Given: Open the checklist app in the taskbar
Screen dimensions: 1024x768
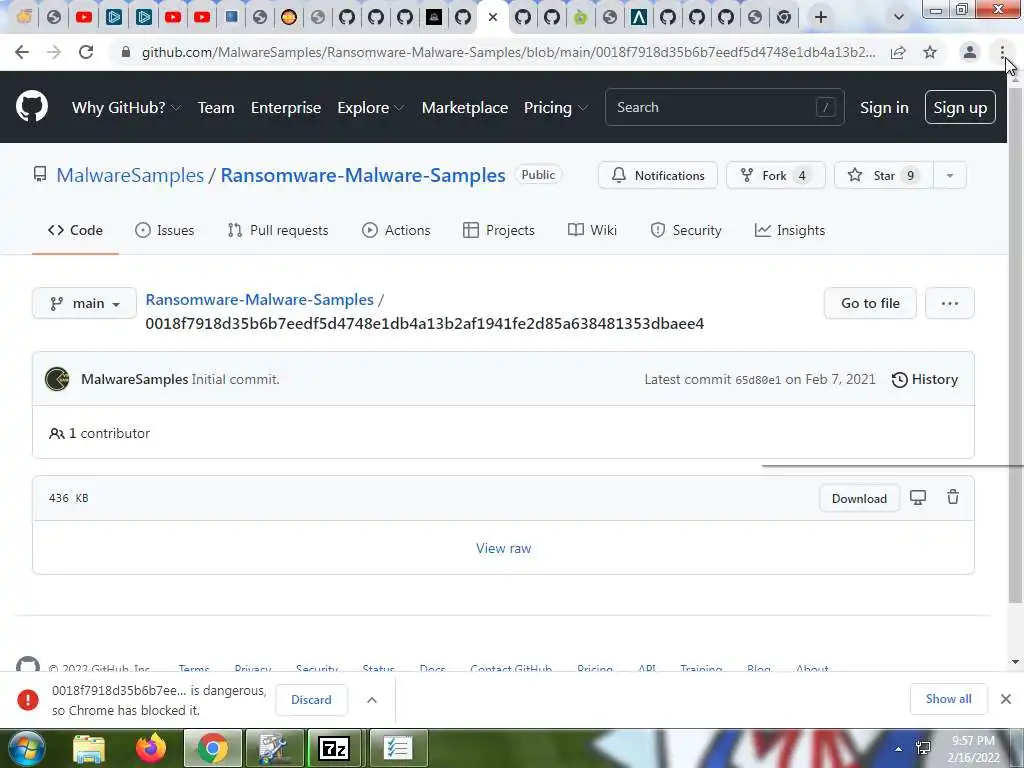Looking at the screenshot, I should 397,748.
